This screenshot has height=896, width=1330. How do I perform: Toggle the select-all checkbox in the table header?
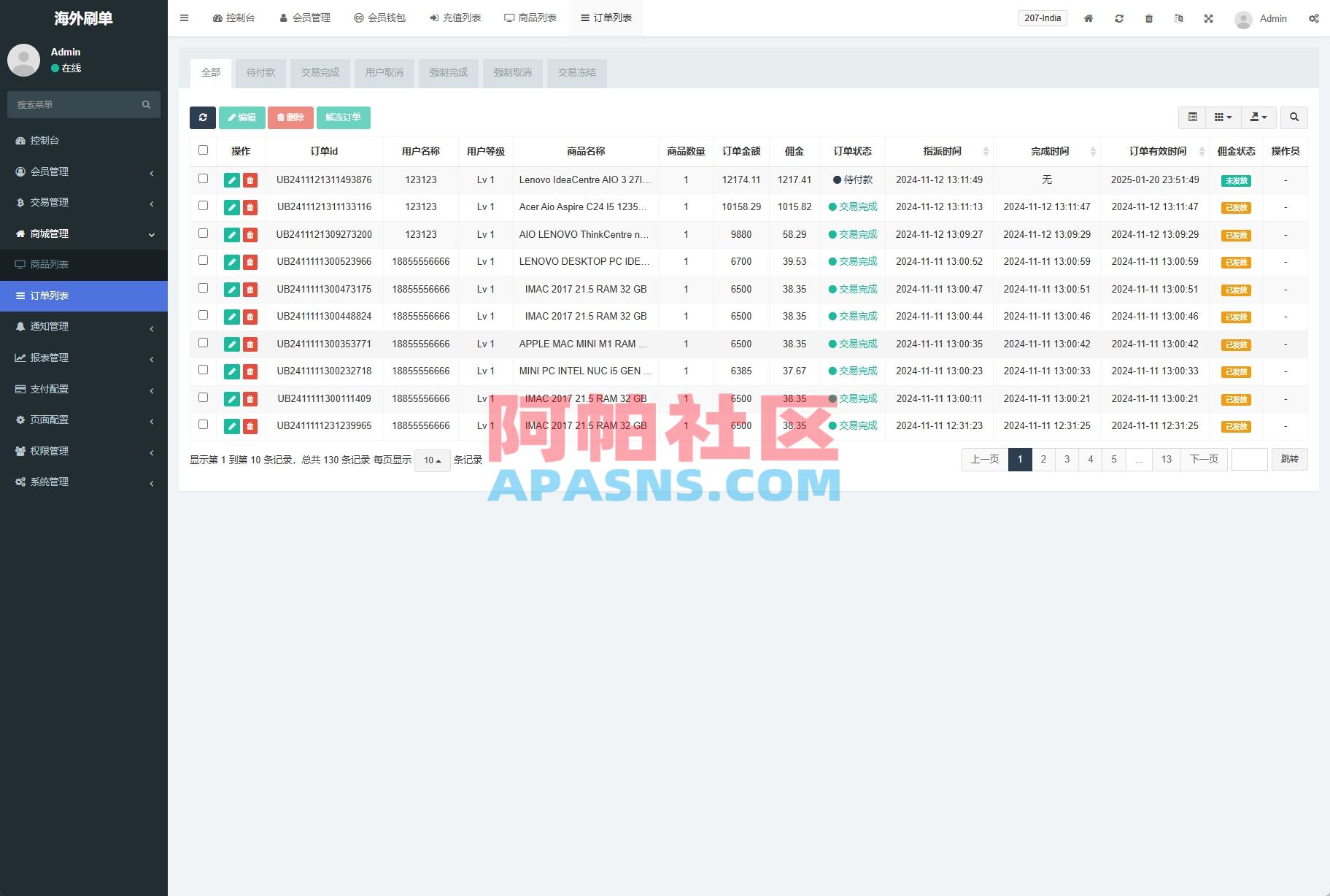pos(203,149)
